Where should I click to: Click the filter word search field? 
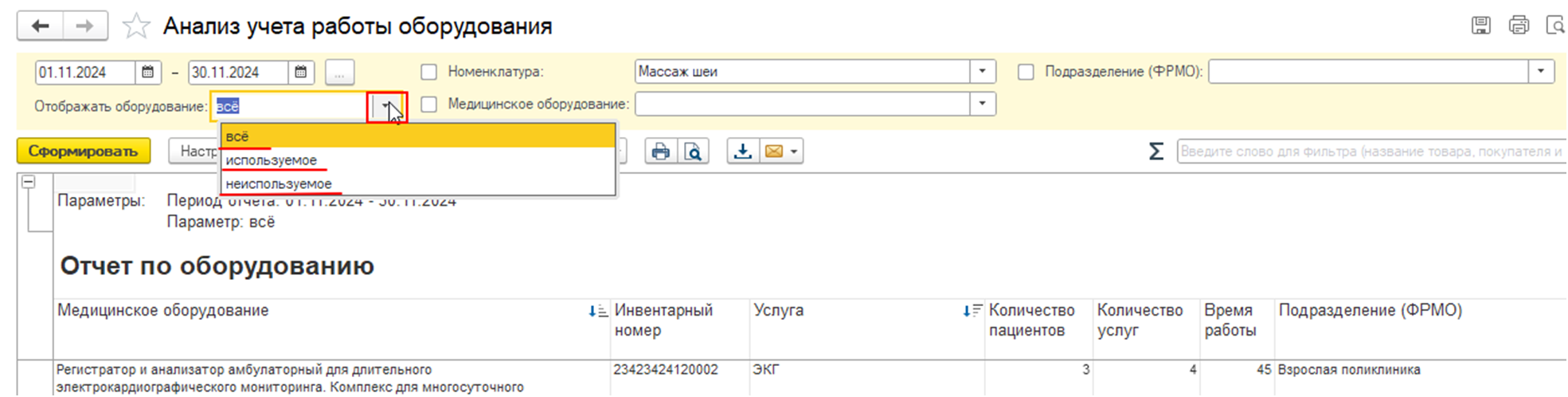click(1370, 151)
